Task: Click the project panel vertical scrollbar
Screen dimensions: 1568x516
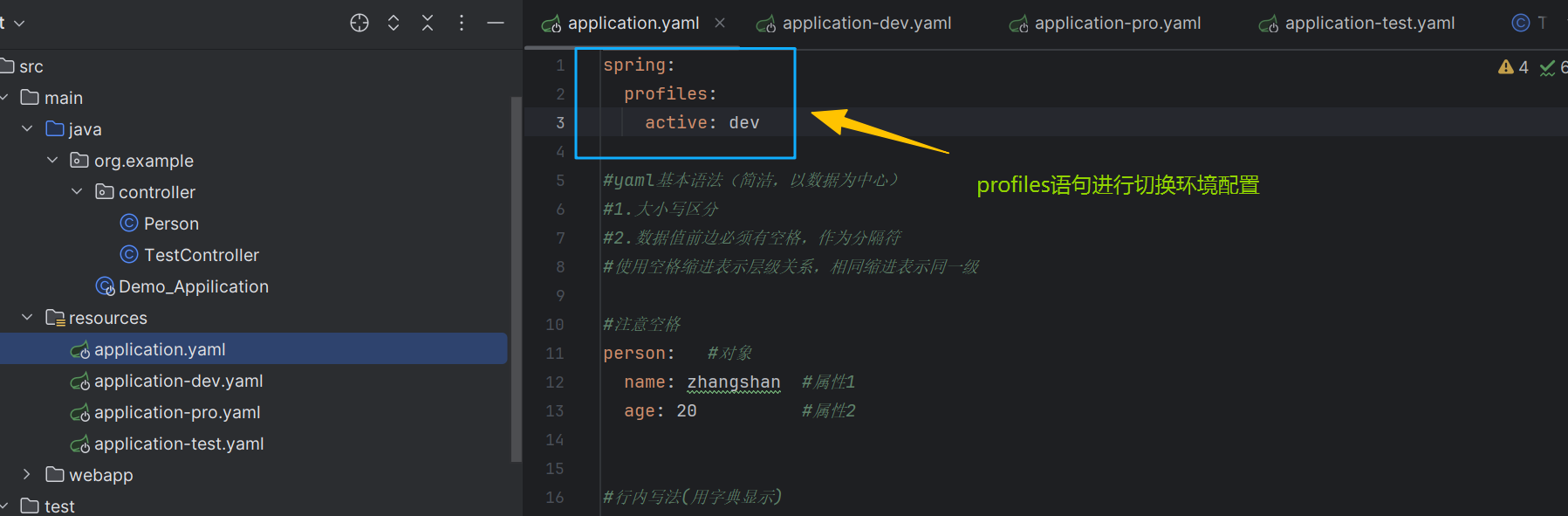Action: click(x=516, y=279)
